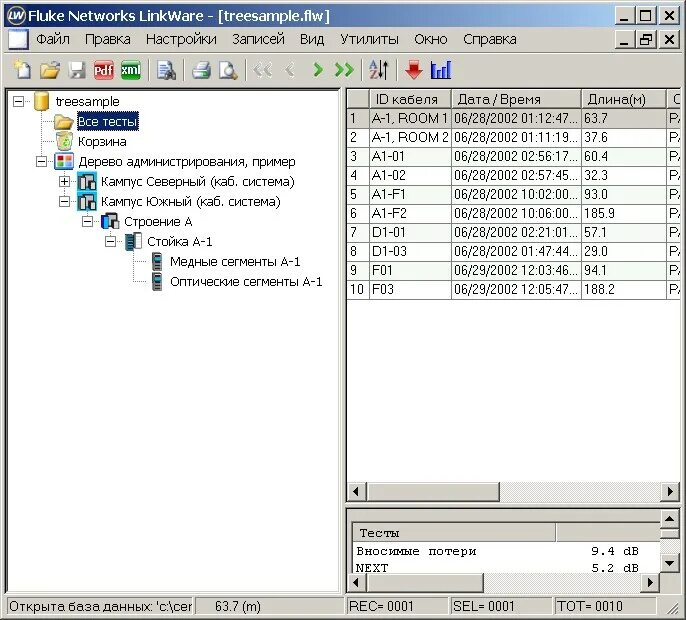Click the Save floppy disk icon
This screenshot has height=620, width=686.
click(77, 70)
